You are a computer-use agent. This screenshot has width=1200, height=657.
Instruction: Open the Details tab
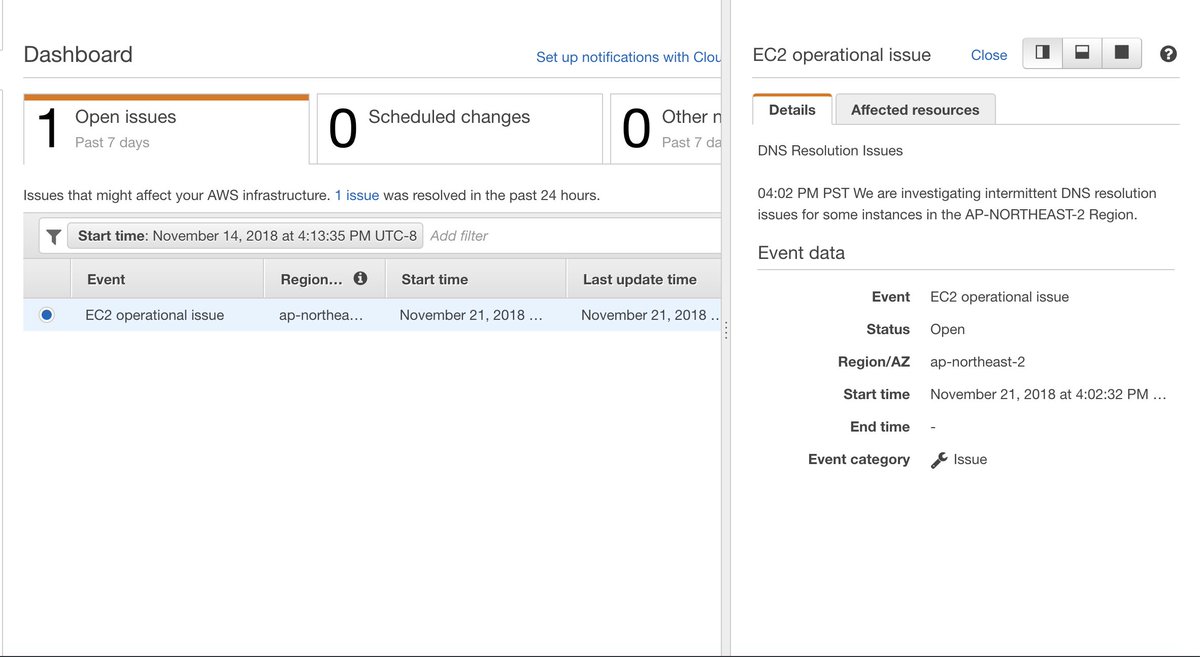pos(792,109)
